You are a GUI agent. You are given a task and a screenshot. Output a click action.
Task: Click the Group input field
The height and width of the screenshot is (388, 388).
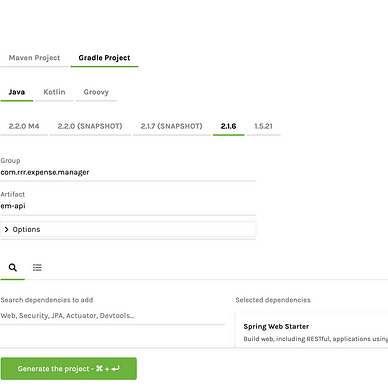[128, 173]
